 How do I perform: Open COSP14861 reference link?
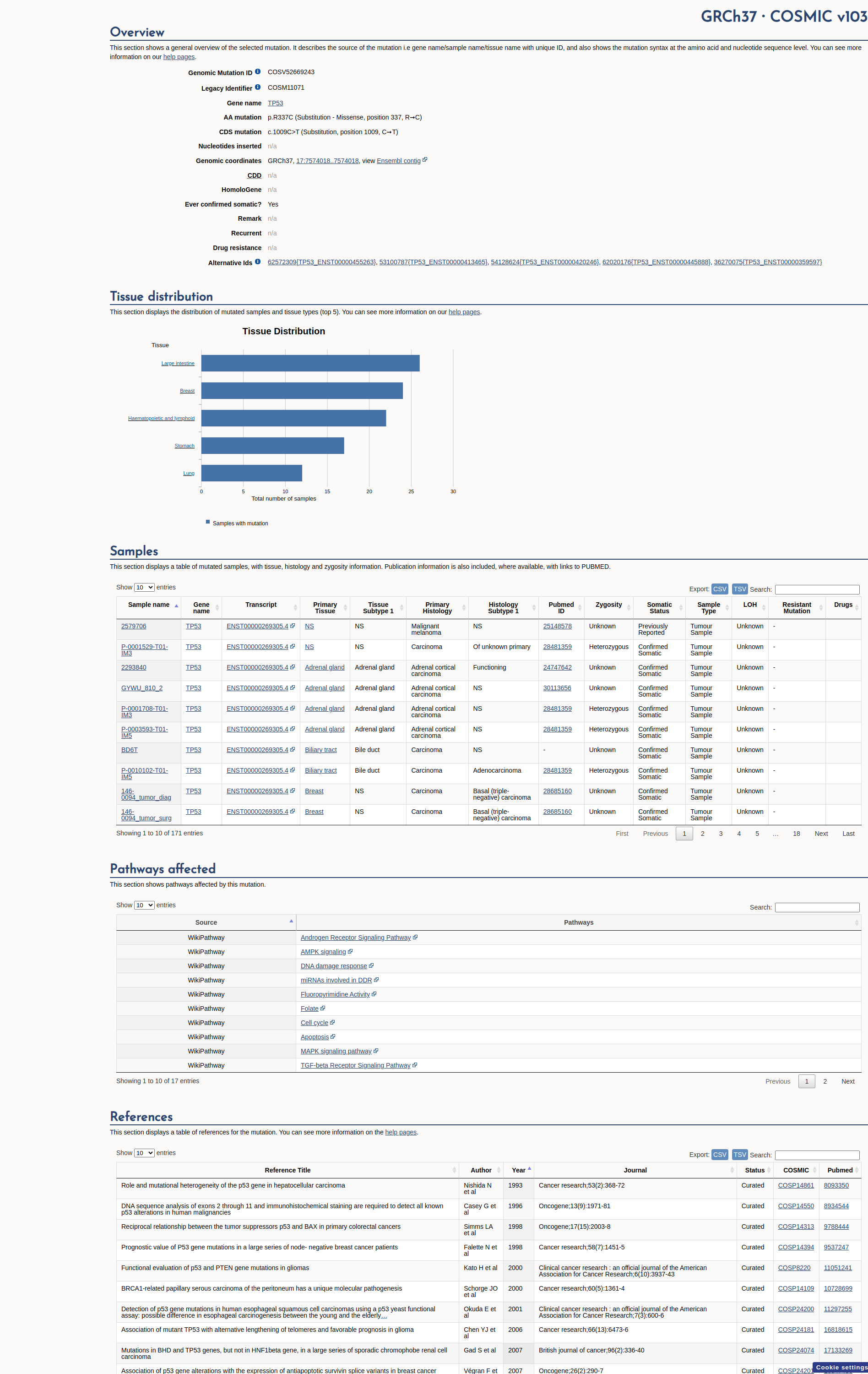point(796,1185)
